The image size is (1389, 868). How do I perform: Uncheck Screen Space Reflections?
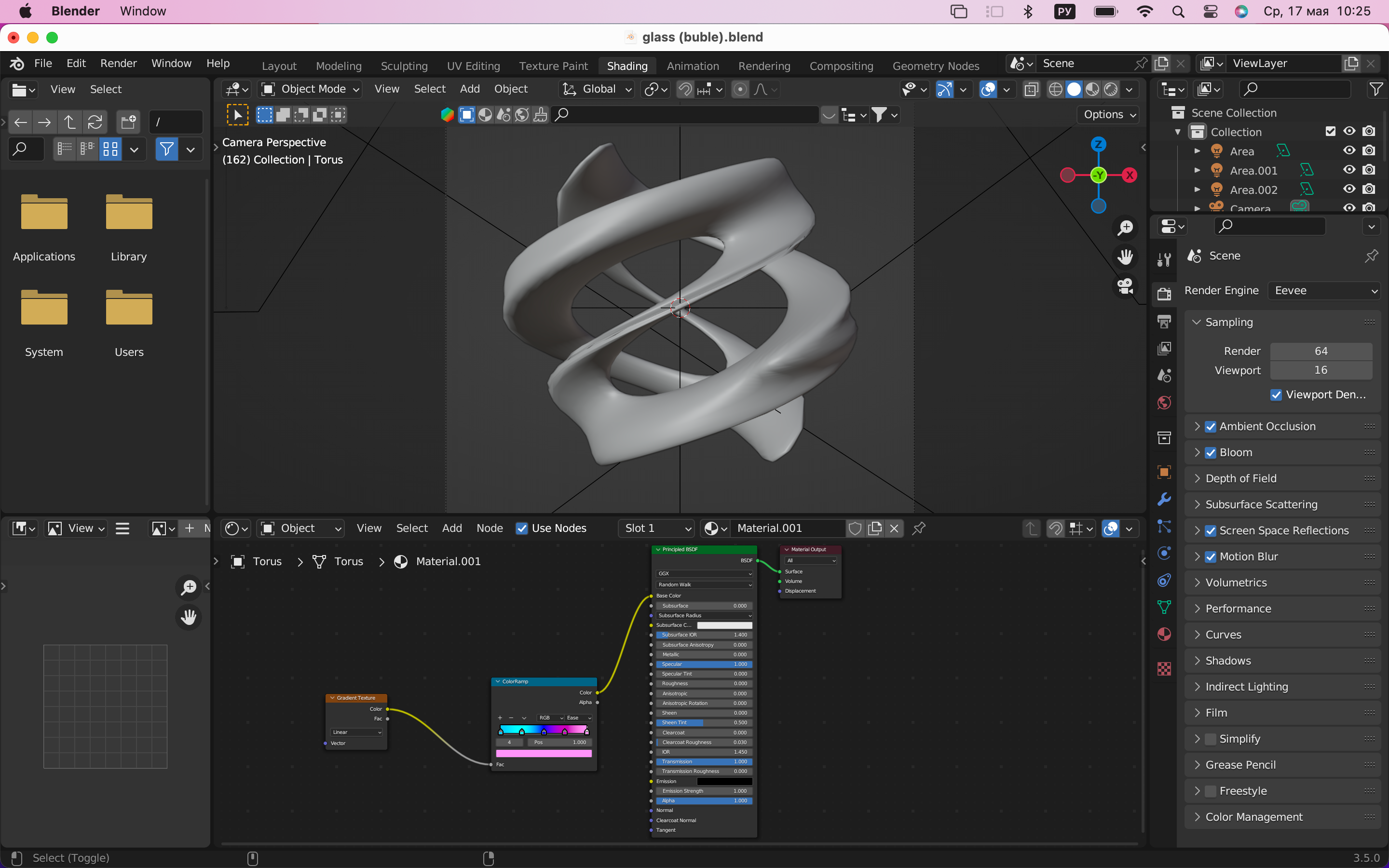pos(1212,530)
